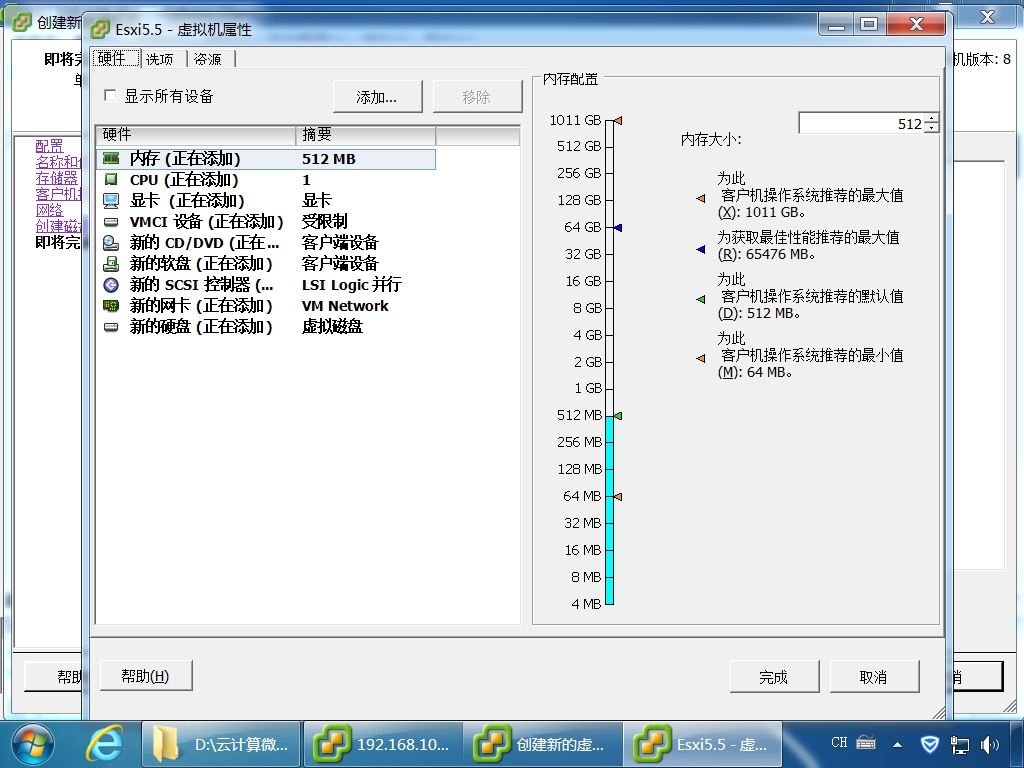Launch Internet Explorer from taskbar
Viewport: 1024px width, 768px height.
pyautogui.click(x=104, y=744)
